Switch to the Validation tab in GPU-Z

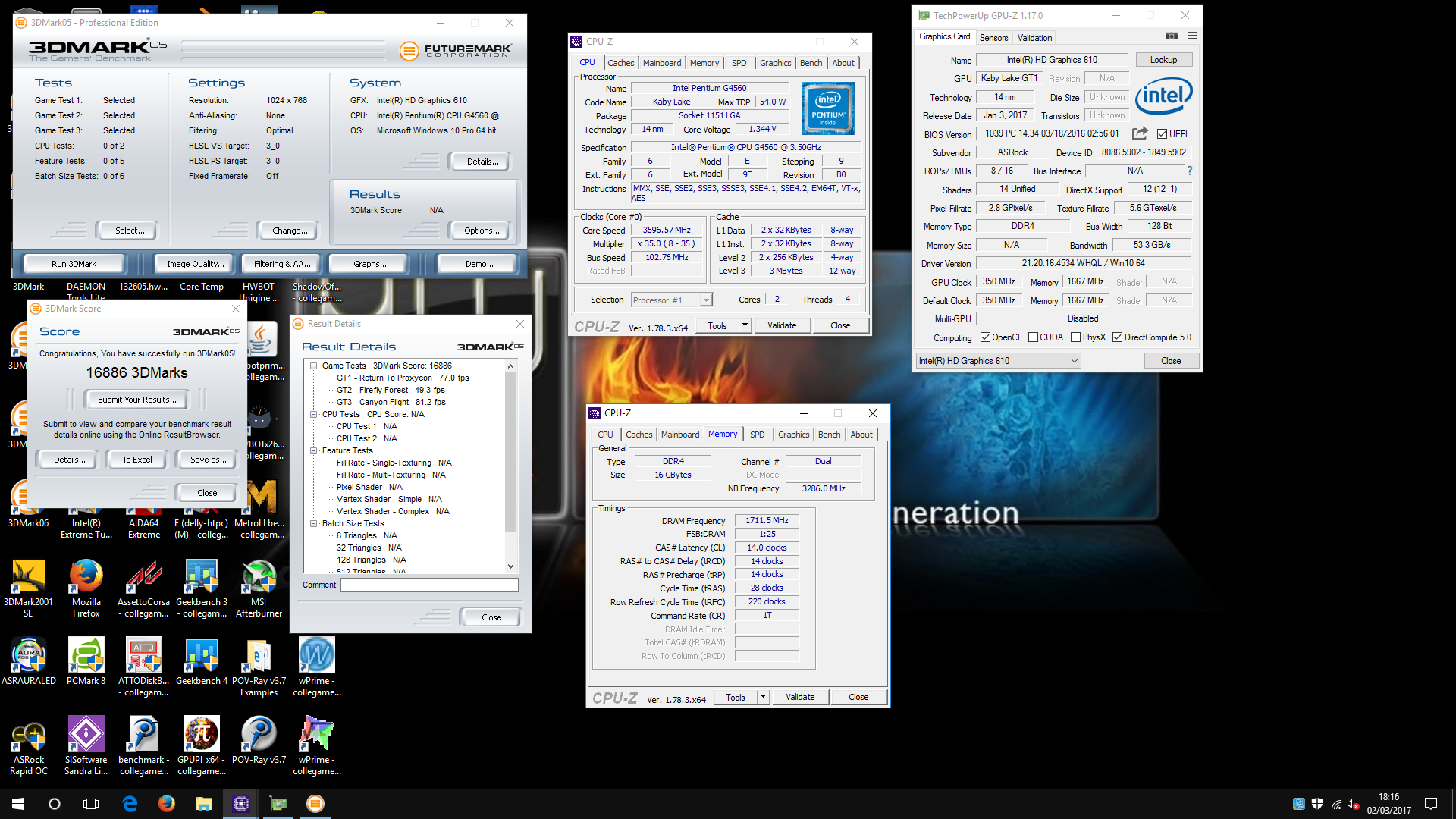point(1034,38)
